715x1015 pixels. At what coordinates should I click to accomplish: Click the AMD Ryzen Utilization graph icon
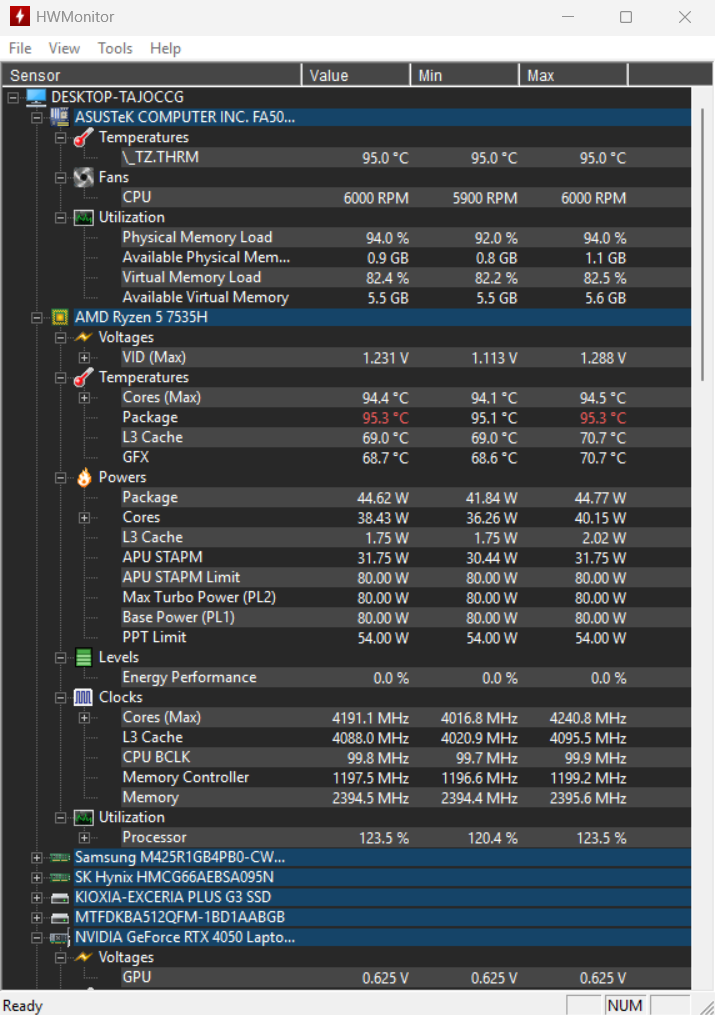tap(83, 818)
